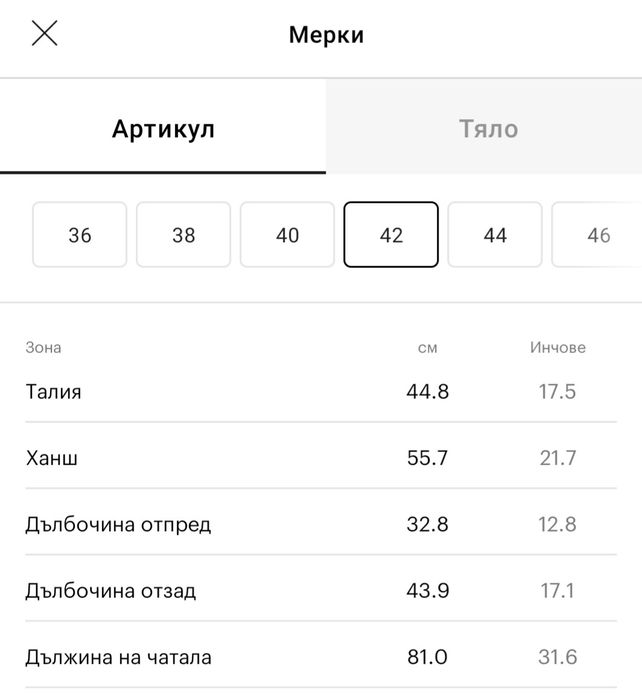The image size is (642, 700).
Task: Close the Мерки measurements panel
Action: coord(45,35)
